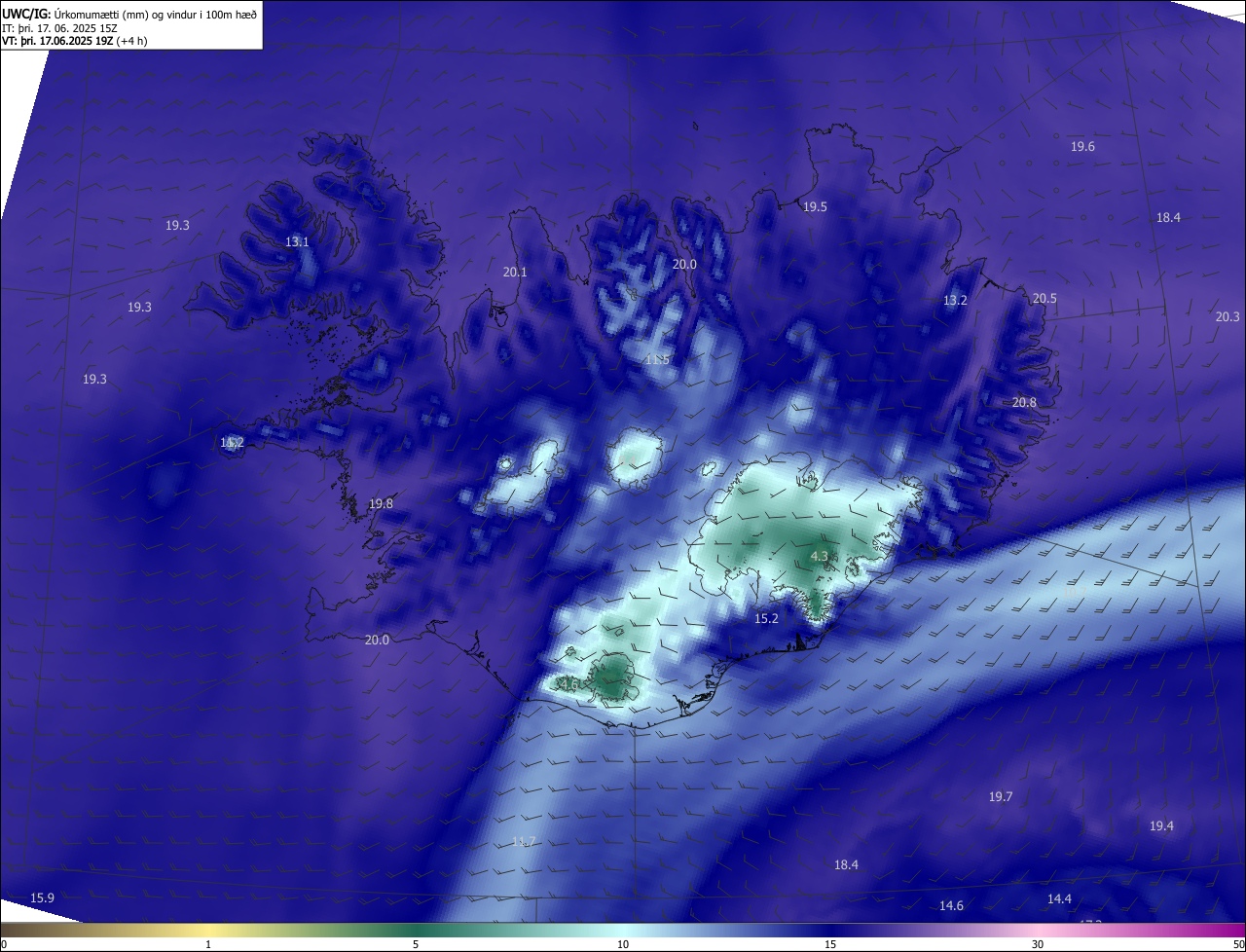Select the 20.3 value near the right edge
The image size is (1246, 952).
1228,316
